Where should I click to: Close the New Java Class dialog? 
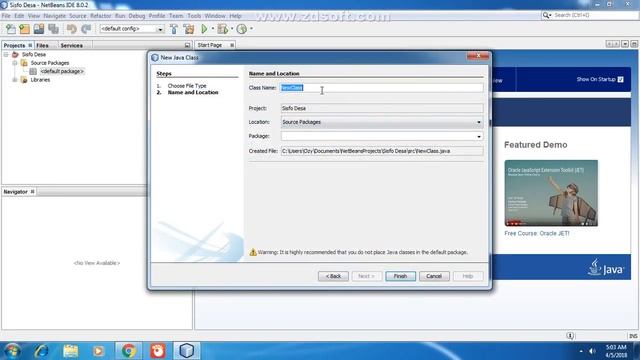(478, 56)
